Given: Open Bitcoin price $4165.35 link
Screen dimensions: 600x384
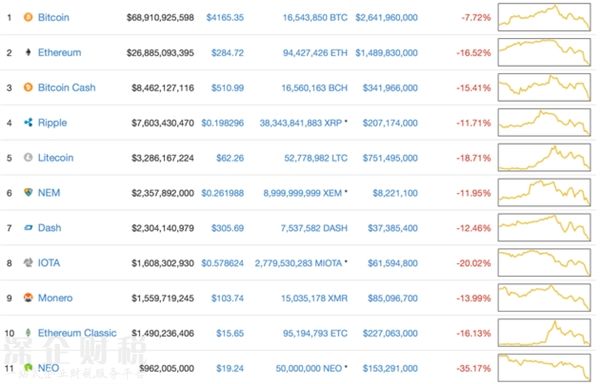Looking at the screenshot, I should pyautogui.click(x=225, y=18).
